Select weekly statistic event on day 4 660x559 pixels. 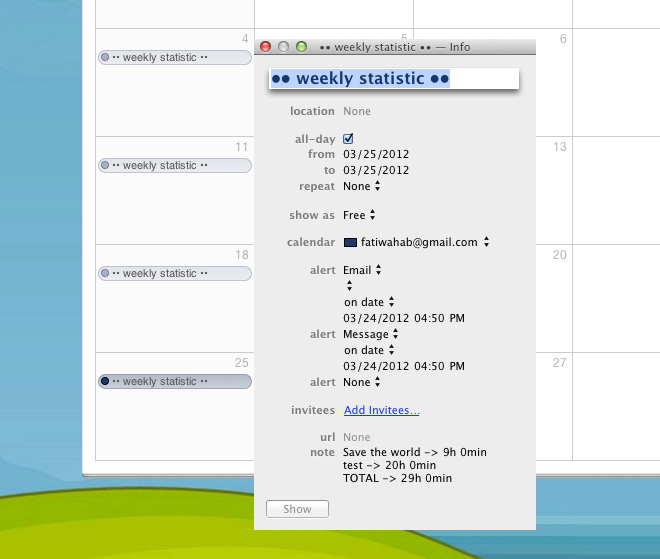pos(175,57)
